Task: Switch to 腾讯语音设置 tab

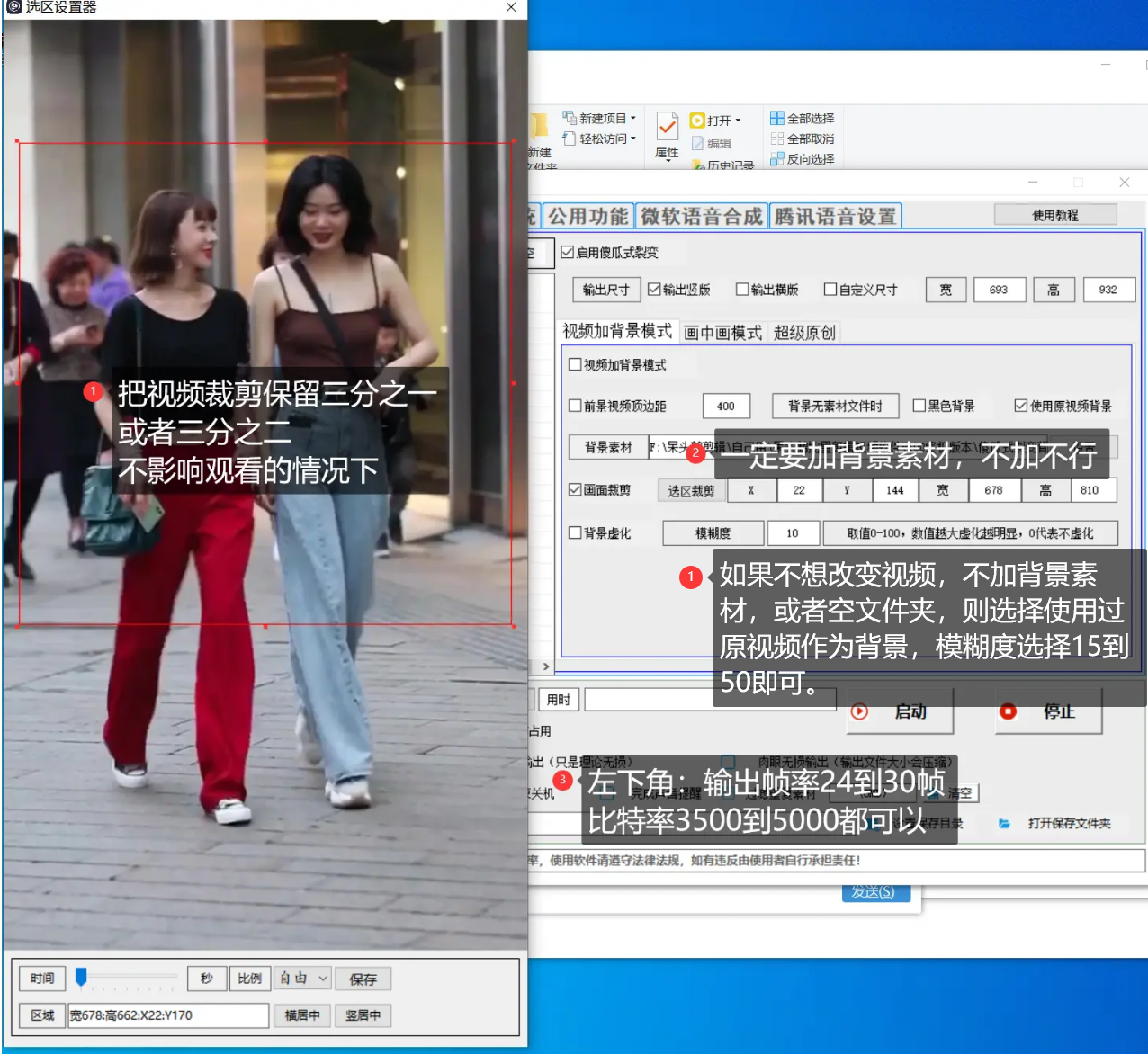Action: (x=836, y=217)
